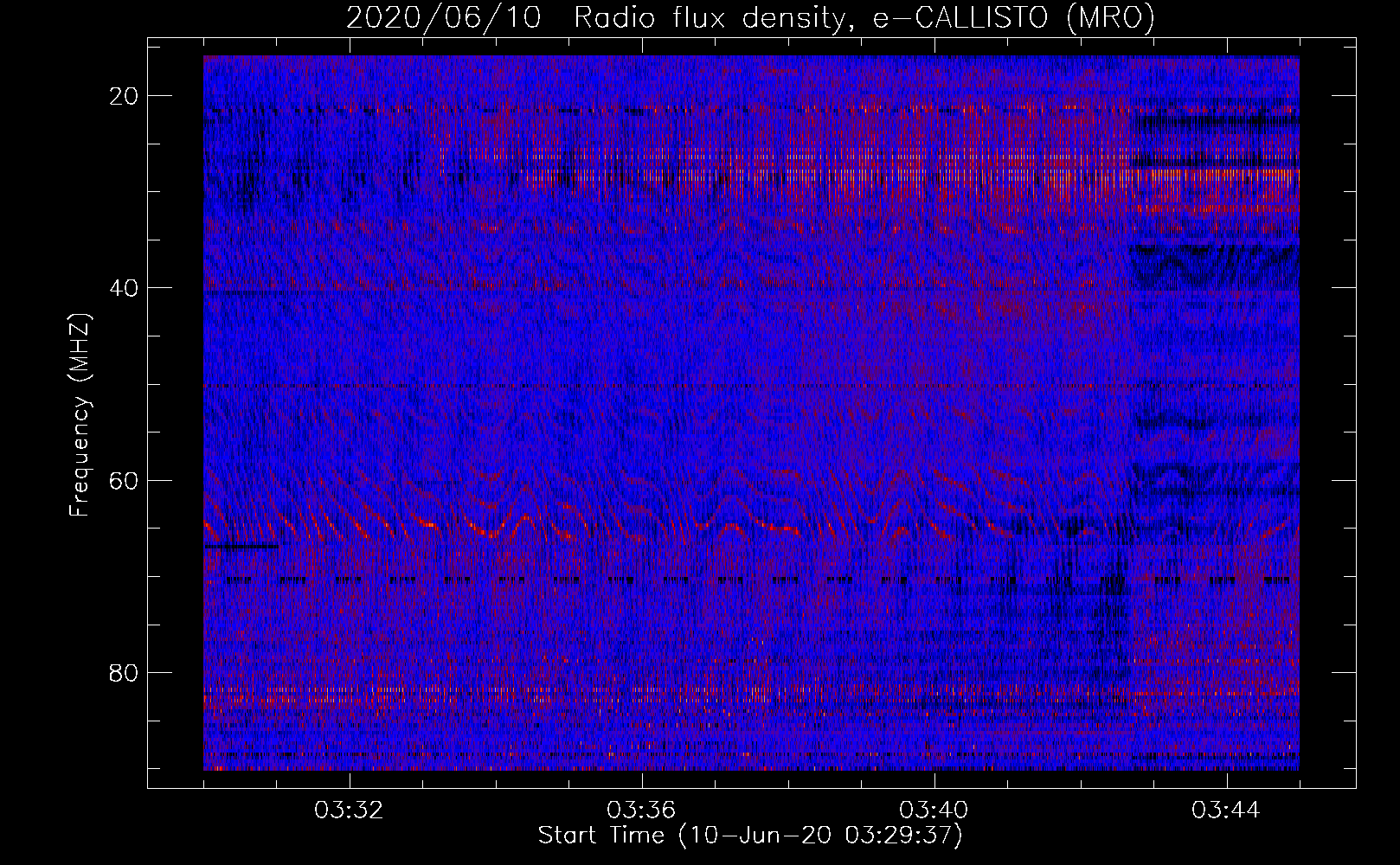Viewport: 1400px width, 865px height.
Task: Click the '03:40' time tick label
Action: [934, 811]
